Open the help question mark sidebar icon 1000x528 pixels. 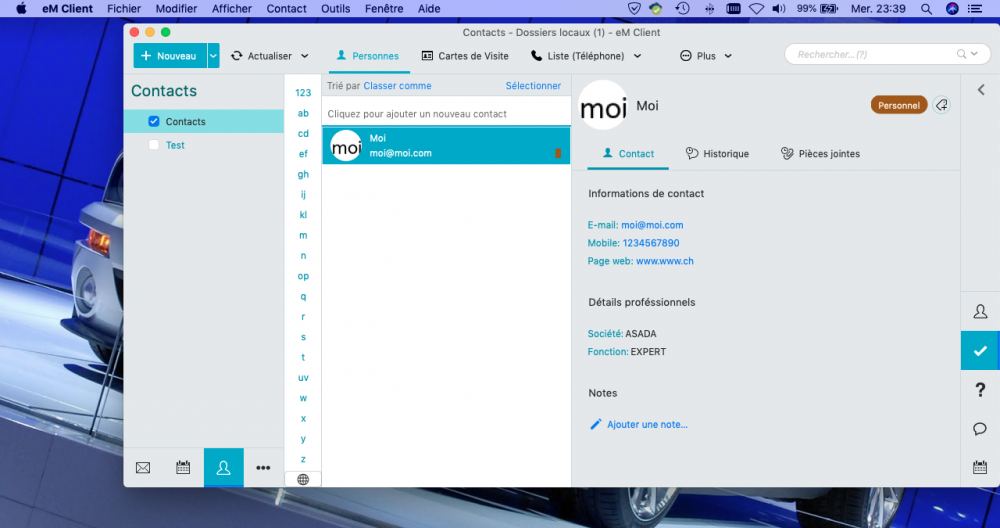(x=980, y=390)
